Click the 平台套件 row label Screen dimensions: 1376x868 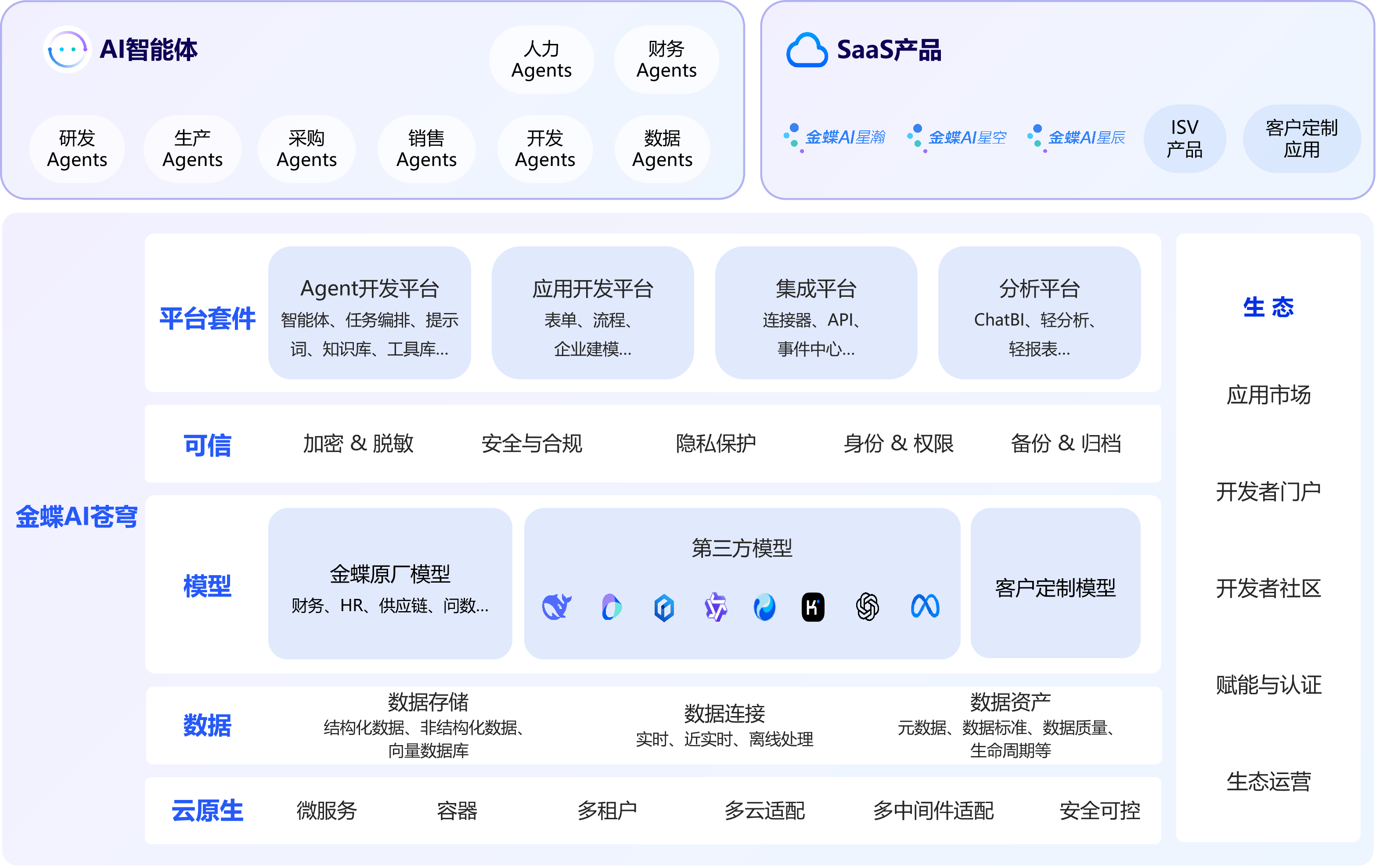207,318
